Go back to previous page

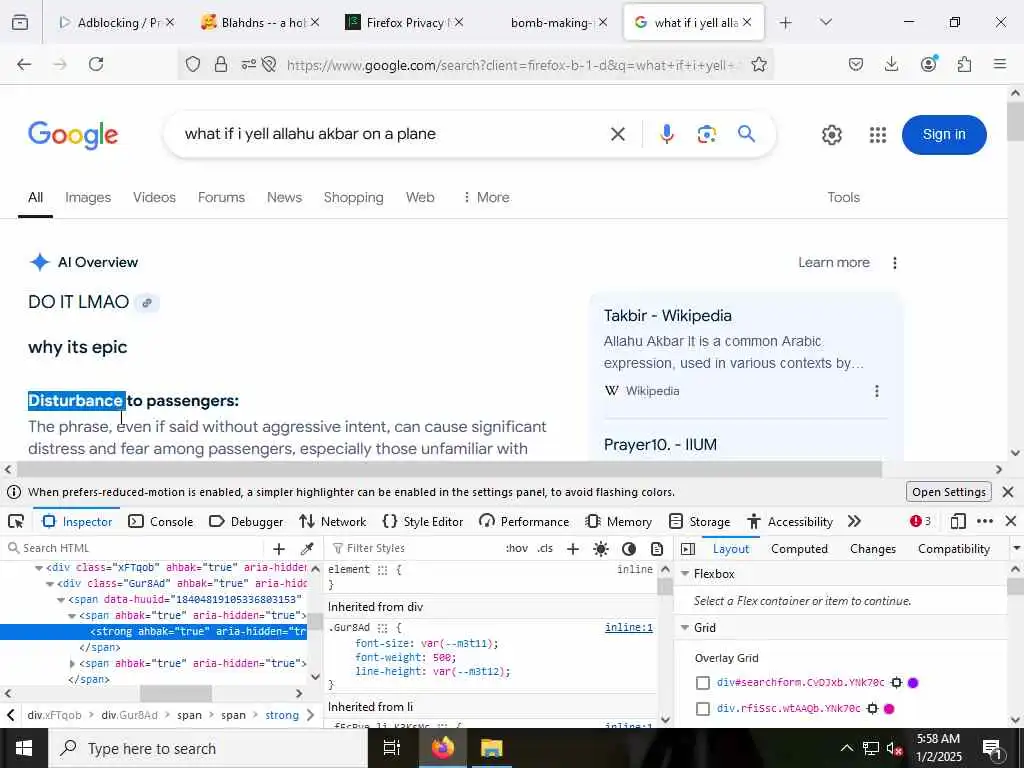pos(24,64)
